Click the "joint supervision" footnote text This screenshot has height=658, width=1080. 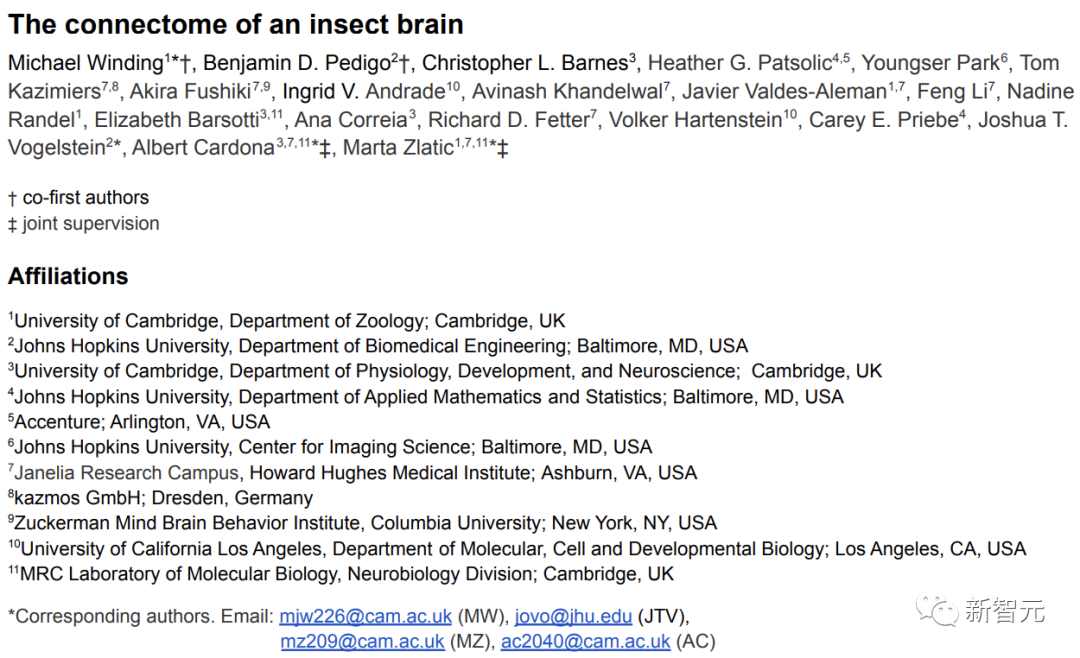coord(90,223)
